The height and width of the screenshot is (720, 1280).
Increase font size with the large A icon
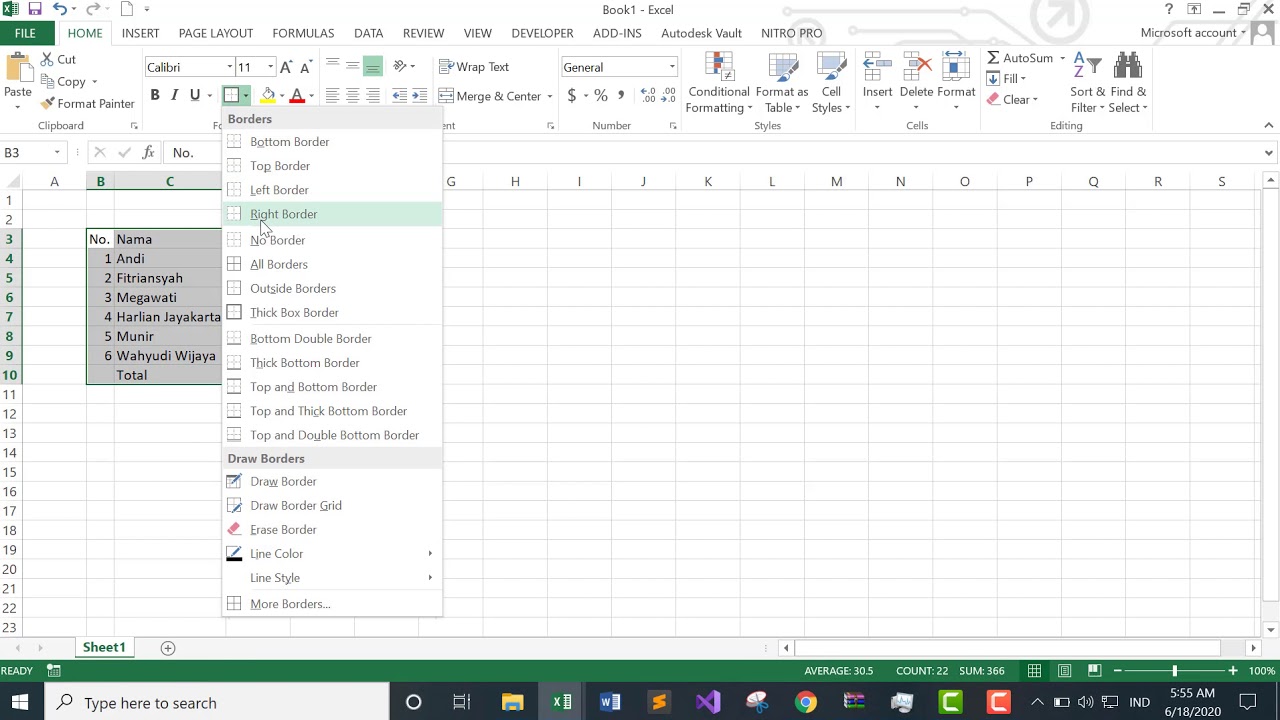click(286, 67)
